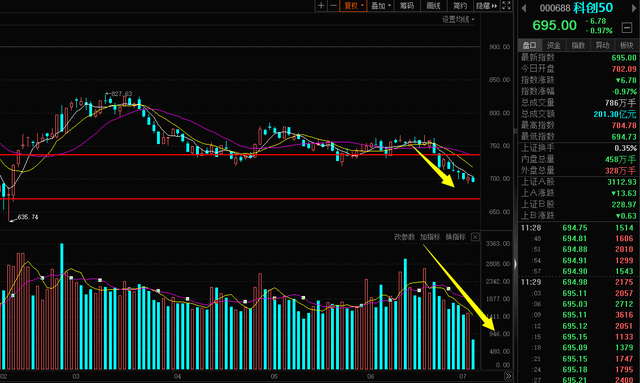Click the 3363.00 volume axis label
Screen dimensions: 640x383
498,244
